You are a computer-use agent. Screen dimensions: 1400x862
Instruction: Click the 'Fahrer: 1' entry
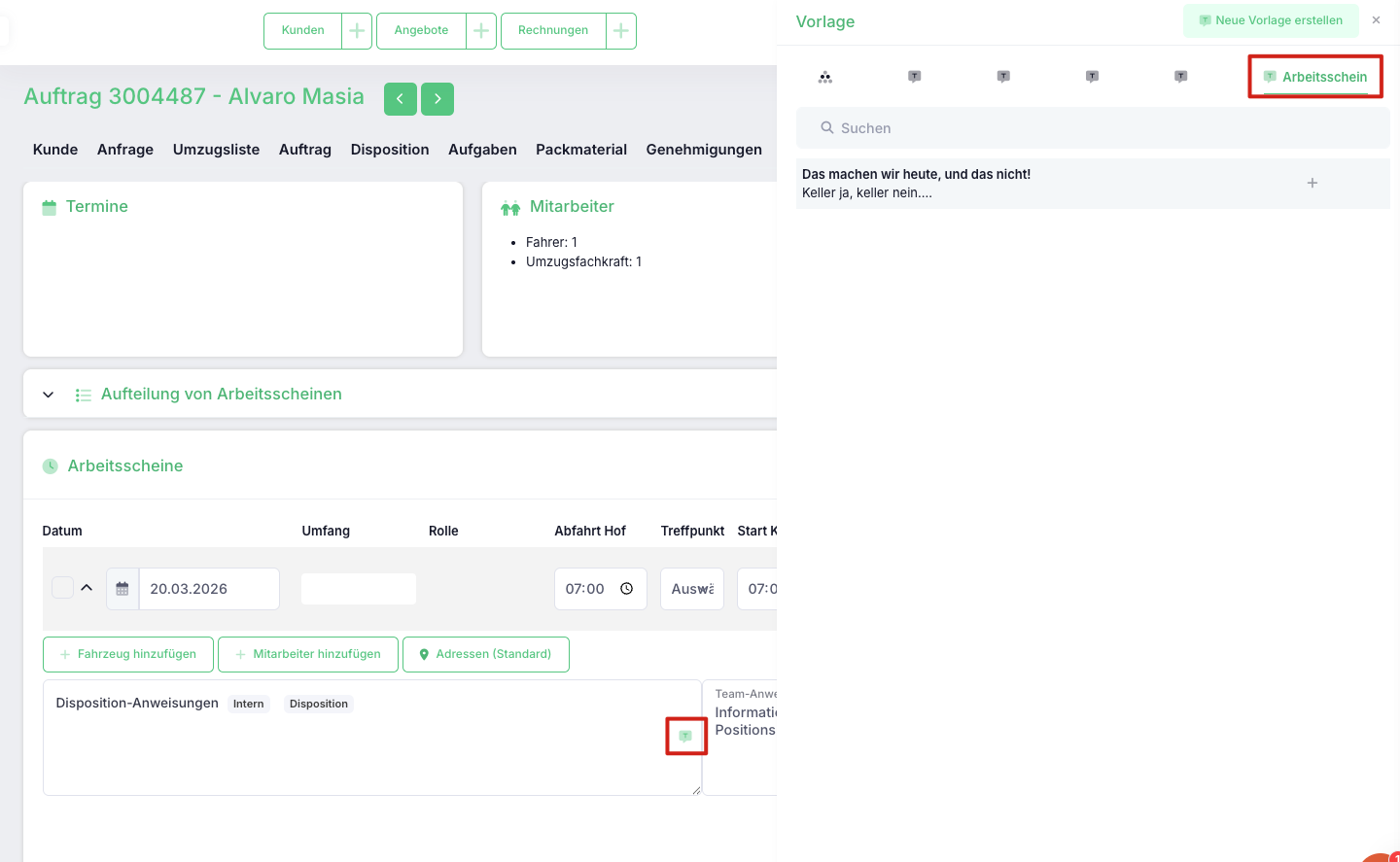[551, 242]
